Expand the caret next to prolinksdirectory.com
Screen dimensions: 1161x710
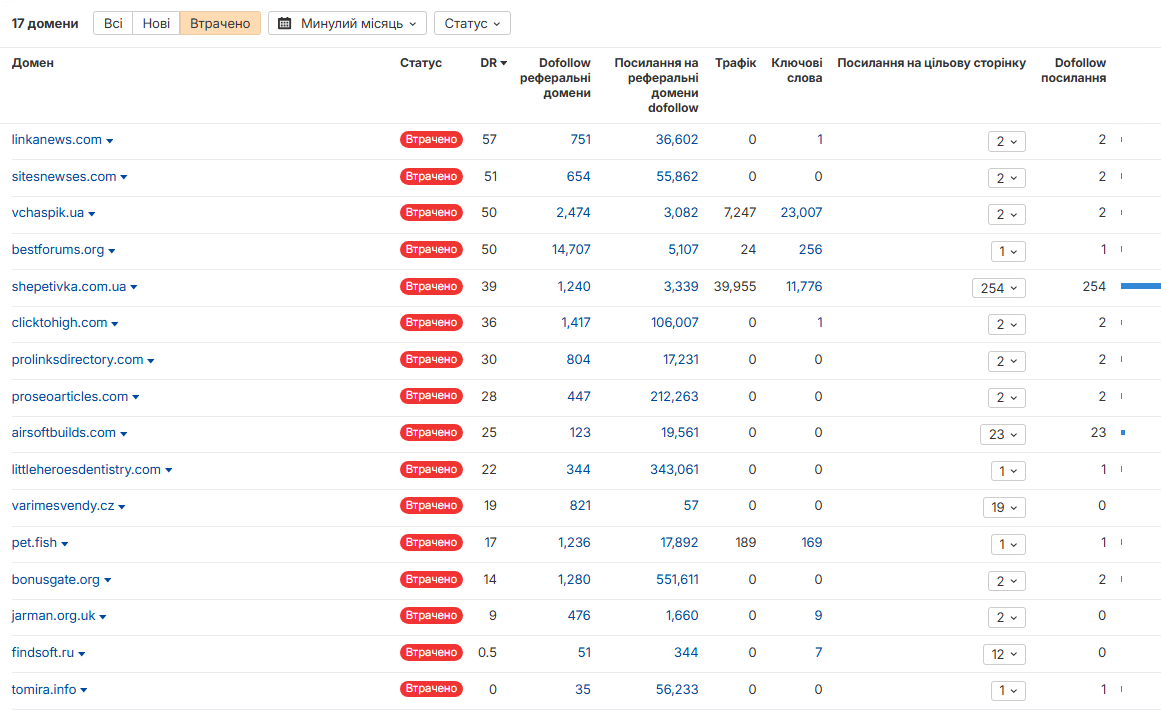pyautogui.click(x=151, y=361)
